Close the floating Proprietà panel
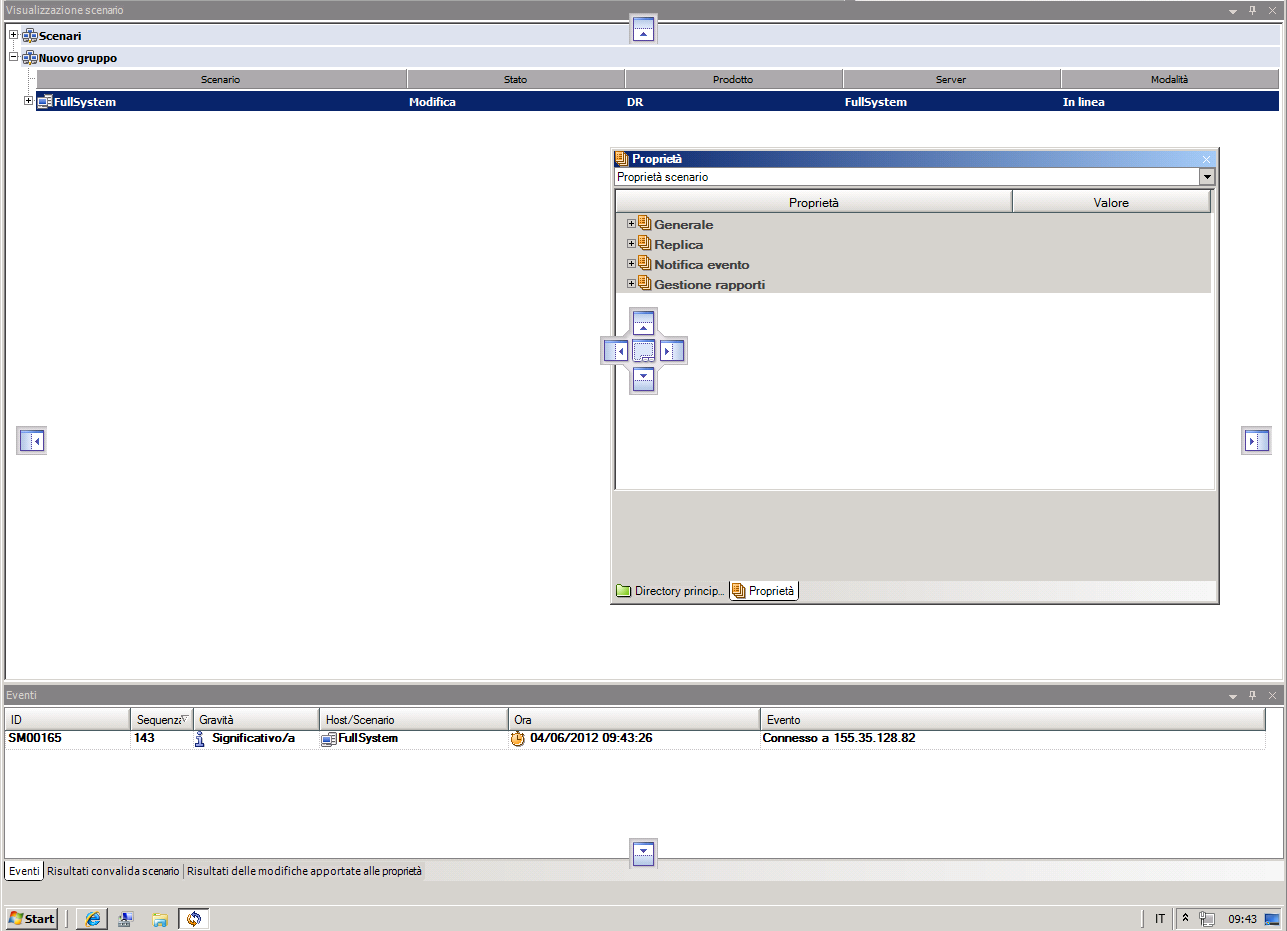Image resolution: width=1287 pixels, height=931 pixels. [x=1207, y=159]
